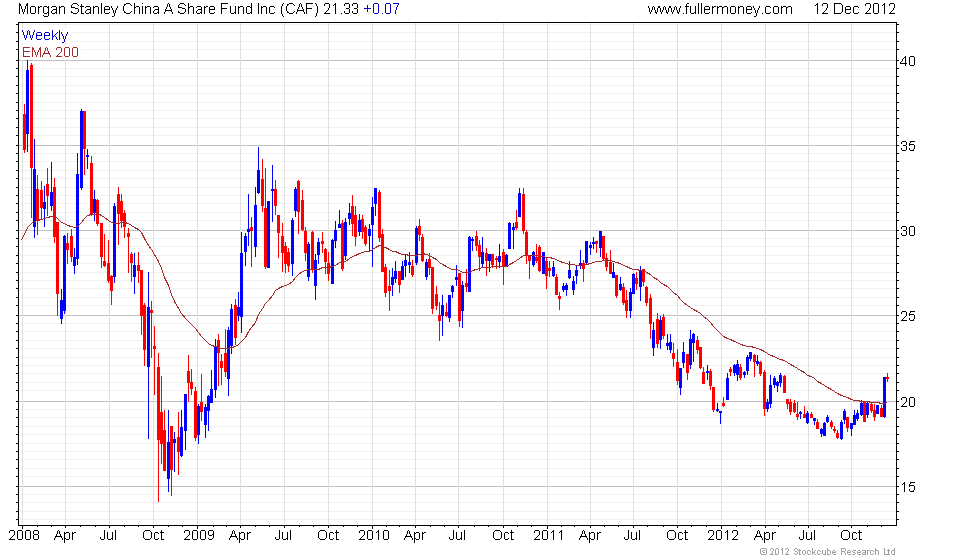
Task: Click the '2008' year label on time axis
Action: 24,536
